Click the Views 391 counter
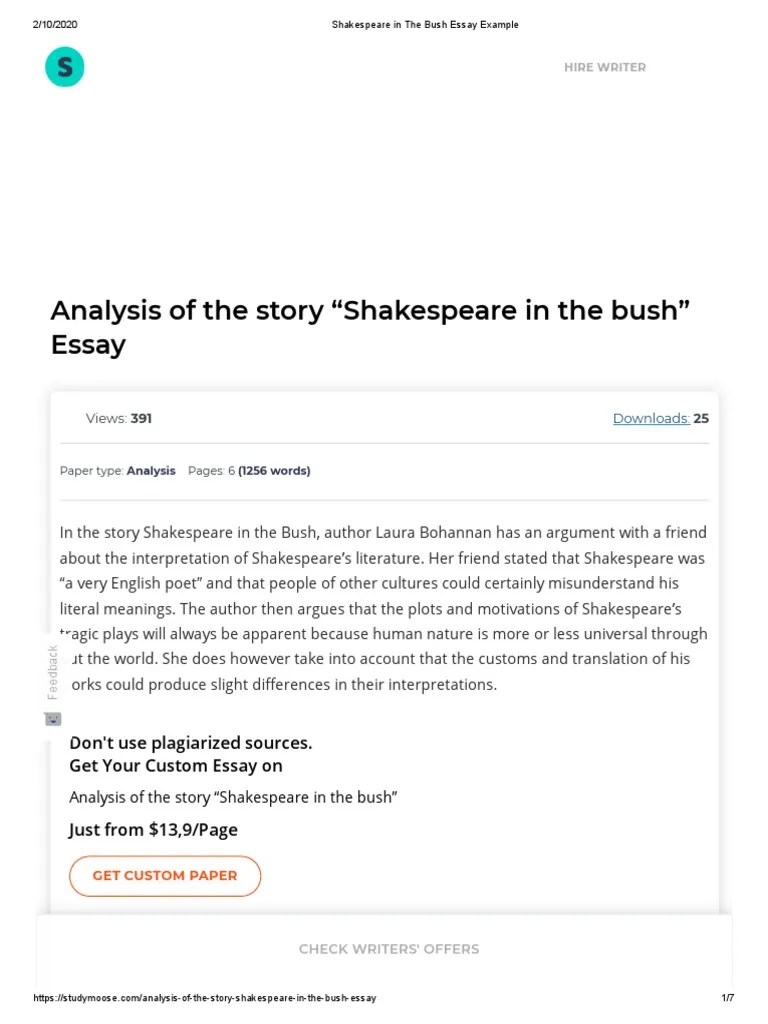Screen dimensions: 768x1024 click(118, 418)
